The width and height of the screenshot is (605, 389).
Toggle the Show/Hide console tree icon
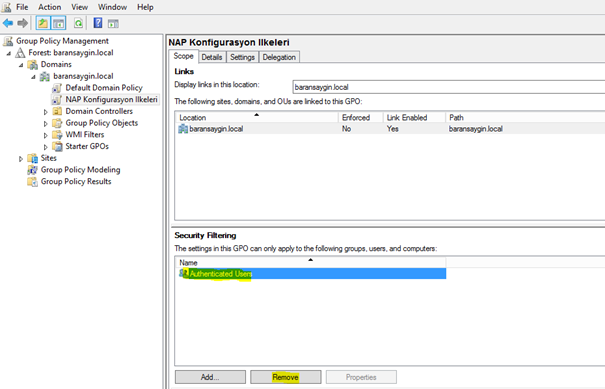tap(59, 24)
